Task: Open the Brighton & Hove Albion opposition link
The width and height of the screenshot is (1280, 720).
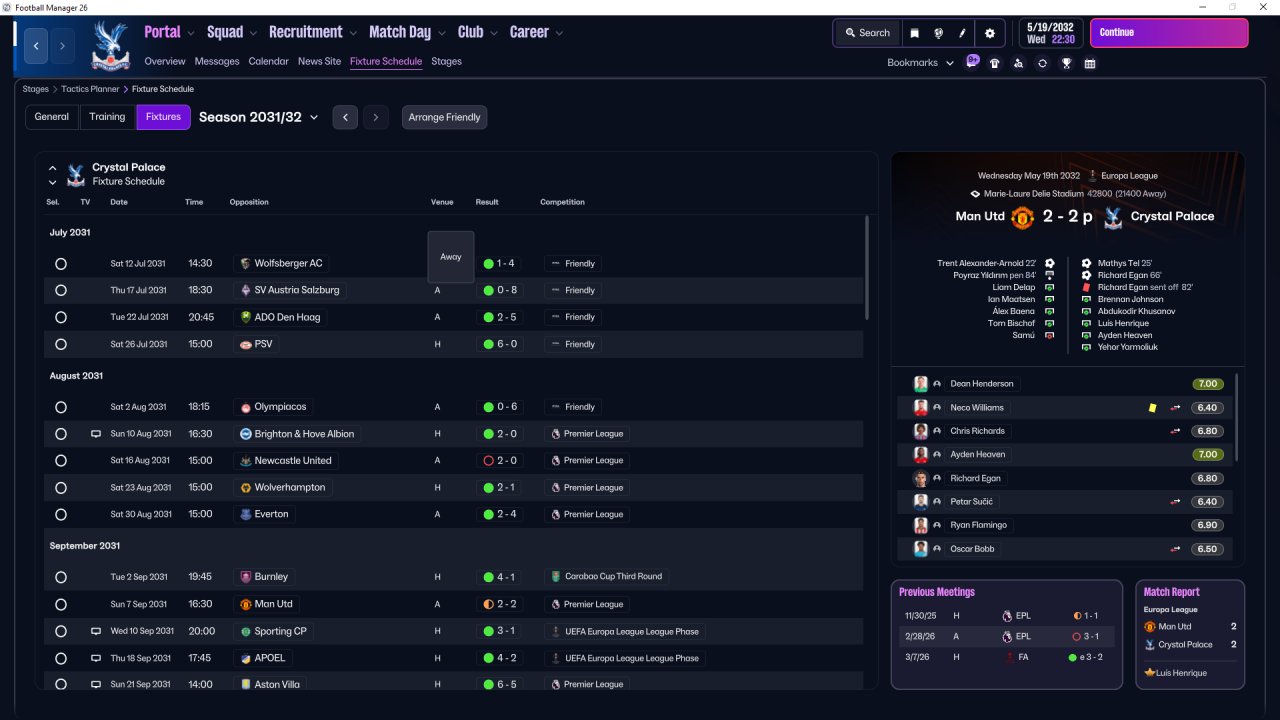Action: pos(297,434)
